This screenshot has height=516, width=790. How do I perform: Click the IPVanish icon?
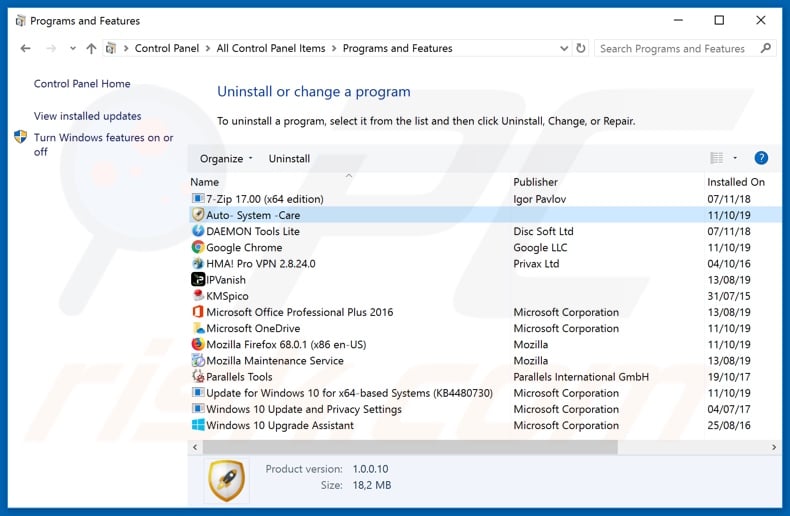coord(198,279)
